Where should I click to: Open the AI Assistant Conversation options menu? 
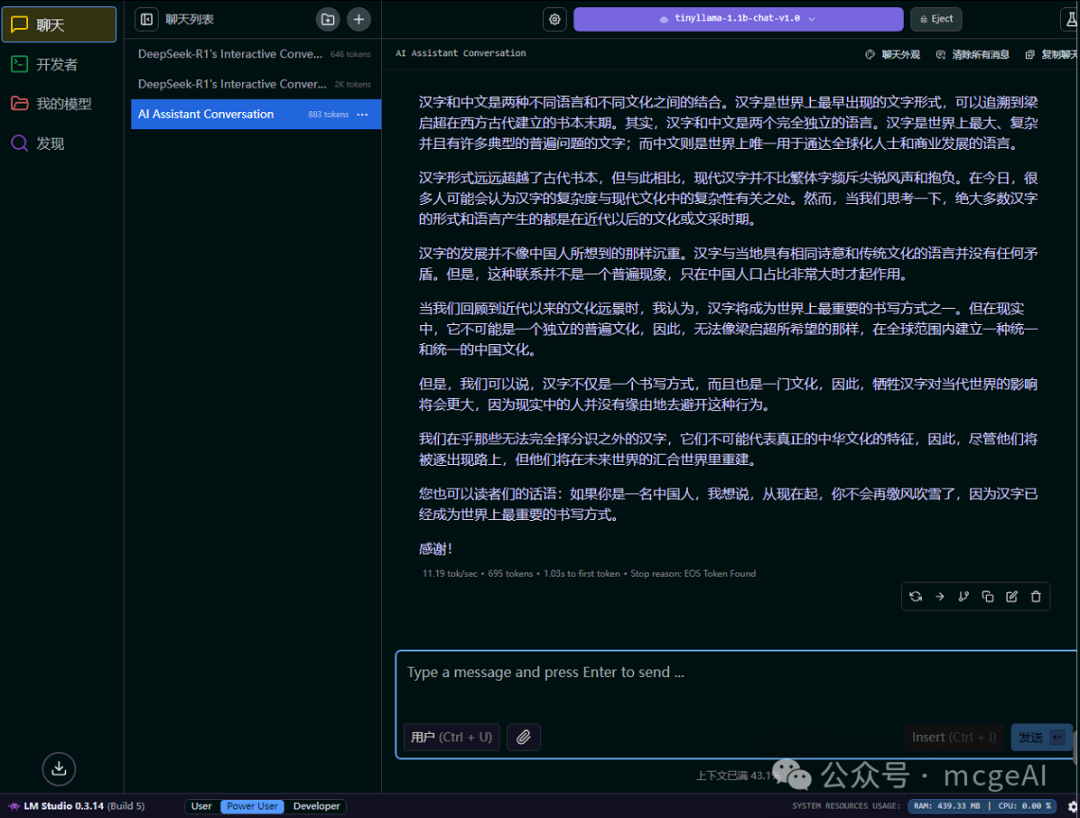click(364, 114)
